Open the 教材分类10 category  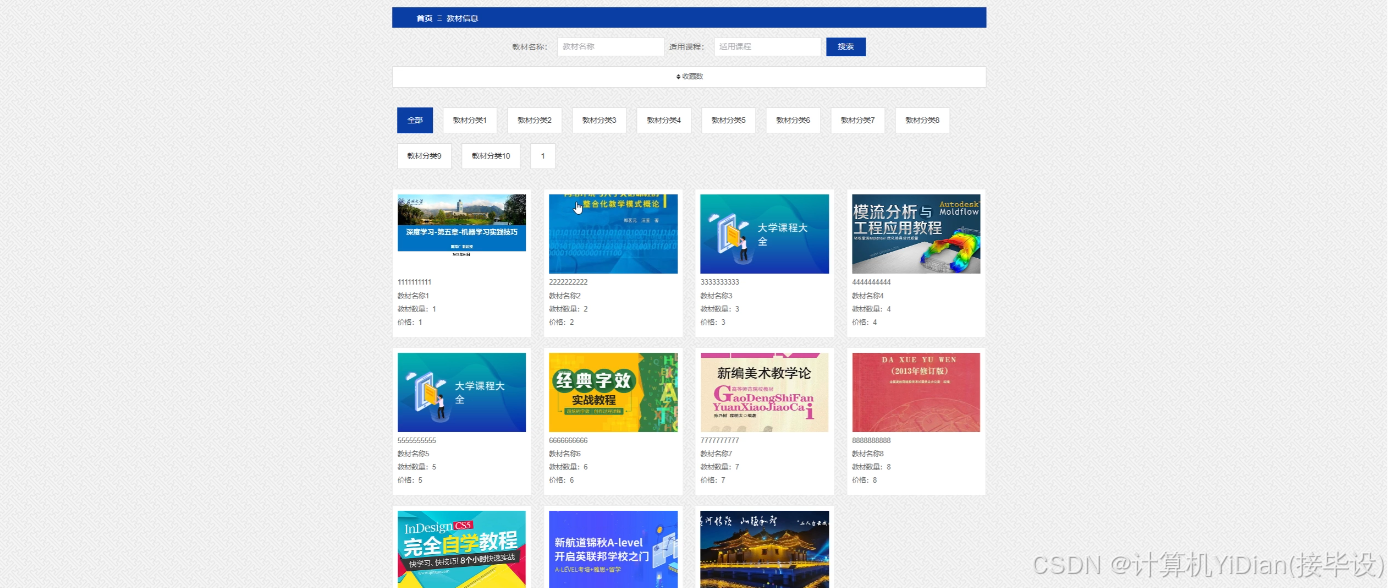[x=491, y=156]
